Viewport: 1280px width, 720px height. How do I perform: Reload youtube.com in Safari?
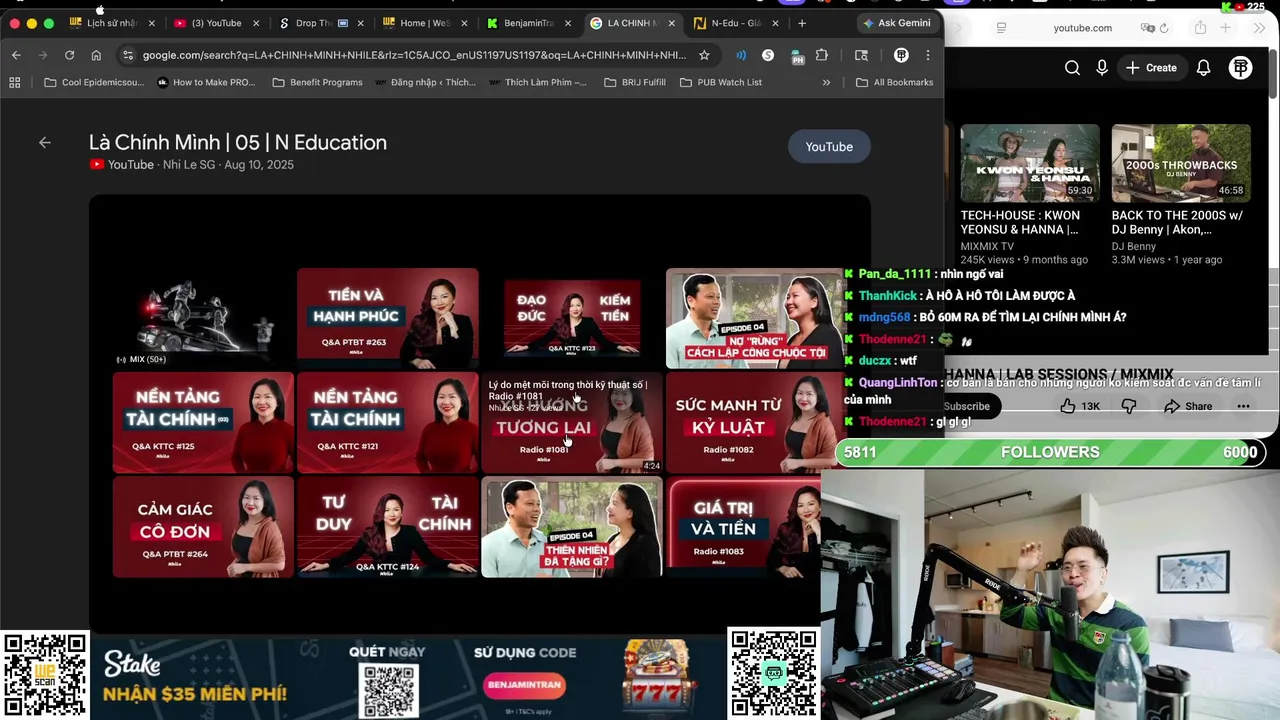(1164, 28)
